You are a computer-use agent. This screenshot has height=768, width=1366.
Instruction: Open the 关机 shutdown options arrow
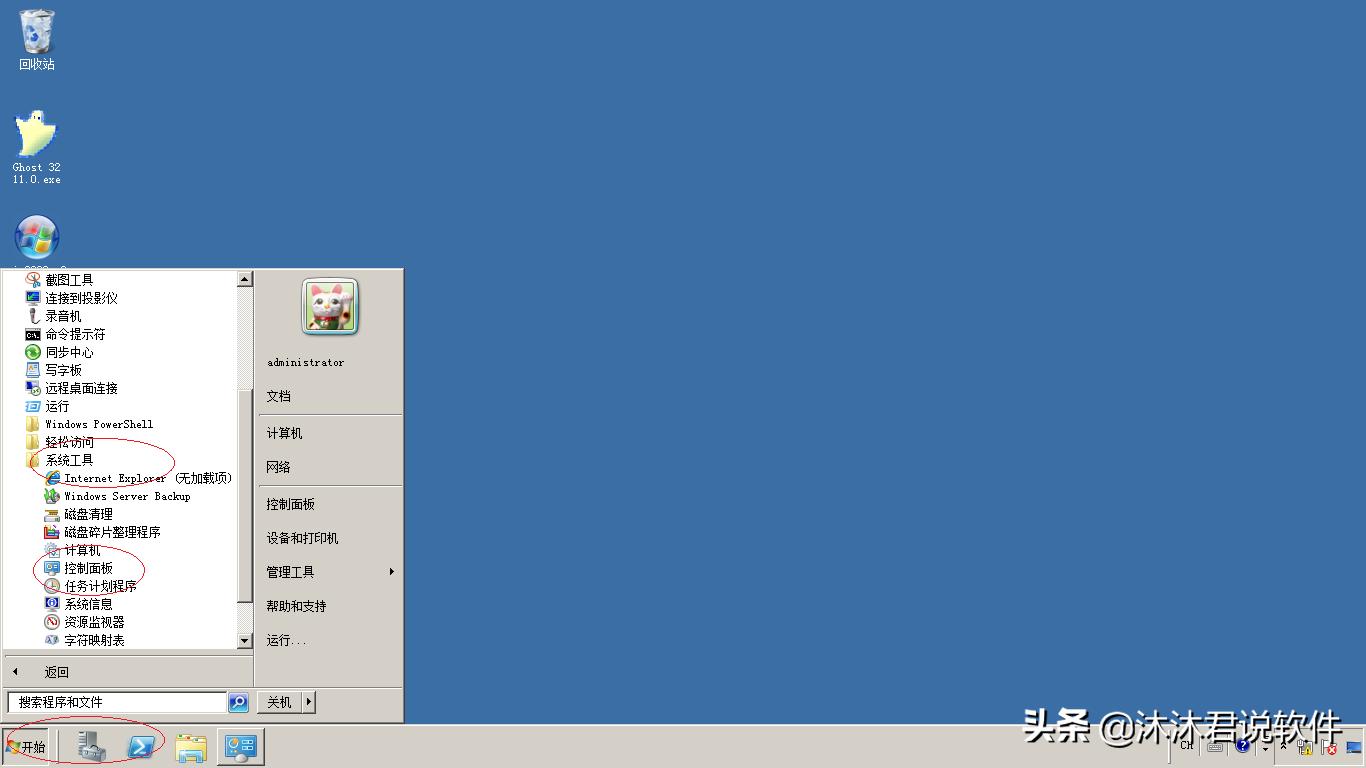pos(310,701)
